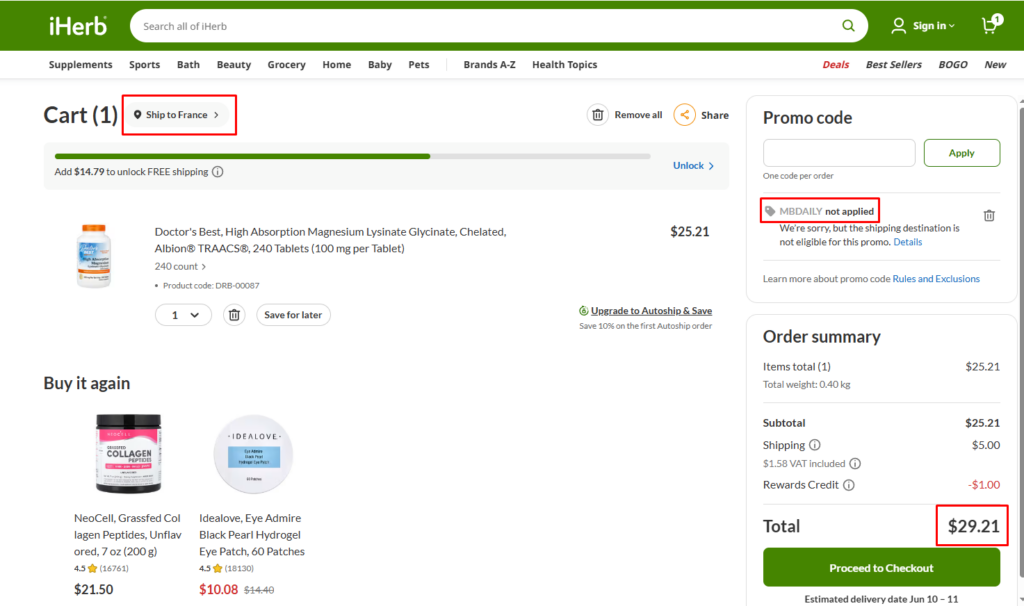Open New products link
Screen dimensions: 1024x606
pos(995,65)
